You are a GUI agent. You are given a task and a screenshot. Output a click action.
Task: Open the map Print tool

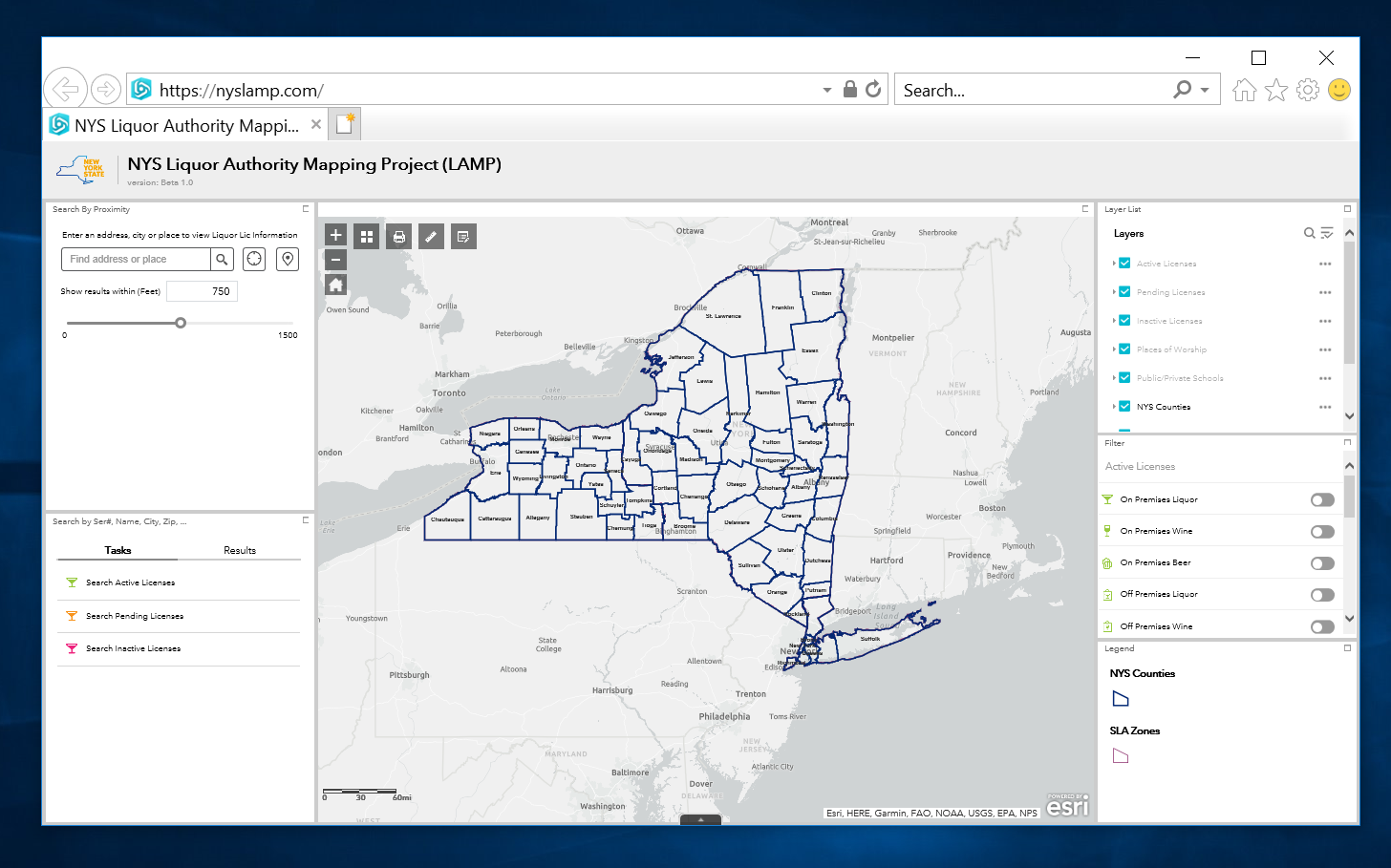(x=399, y=237)
